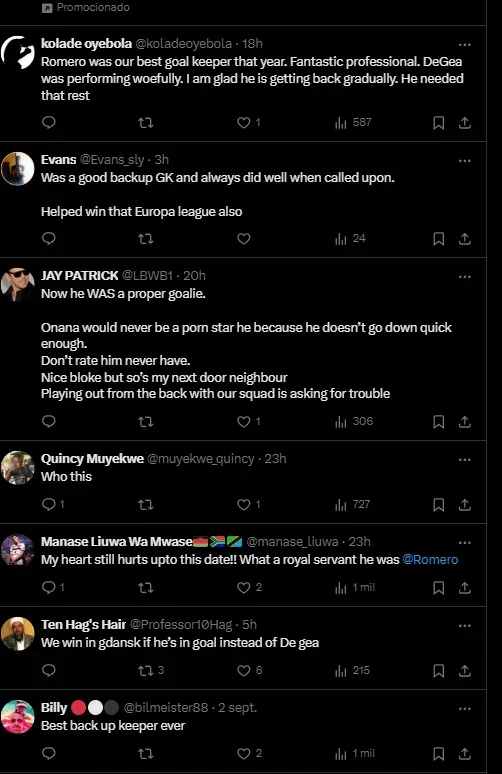502x774 pixels.
Task: Open more options on kolade oyebola's tweet
Action: 464,45
